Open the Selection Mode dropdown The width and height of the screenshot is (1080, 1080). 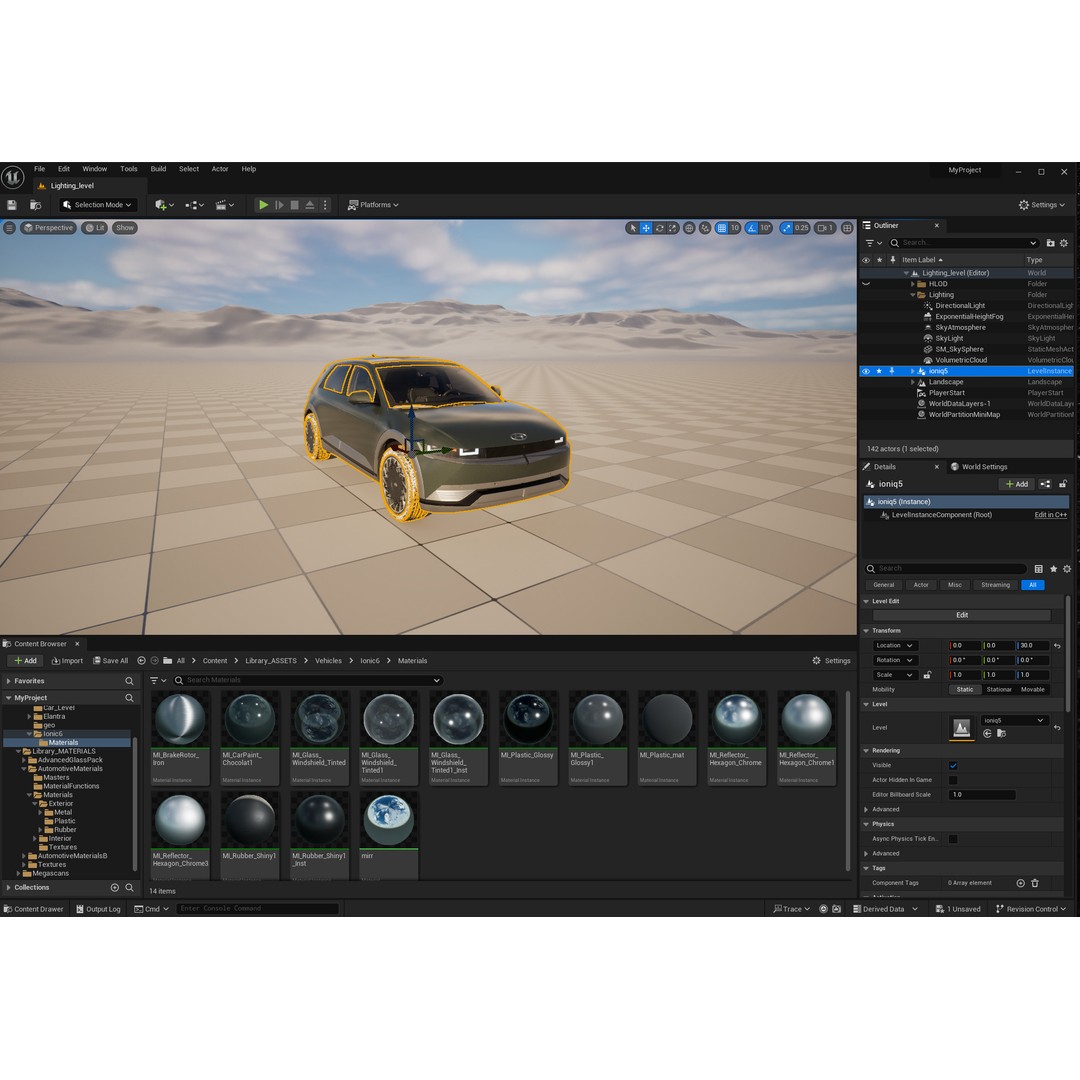pyautogui.click(x=98, y=205)
